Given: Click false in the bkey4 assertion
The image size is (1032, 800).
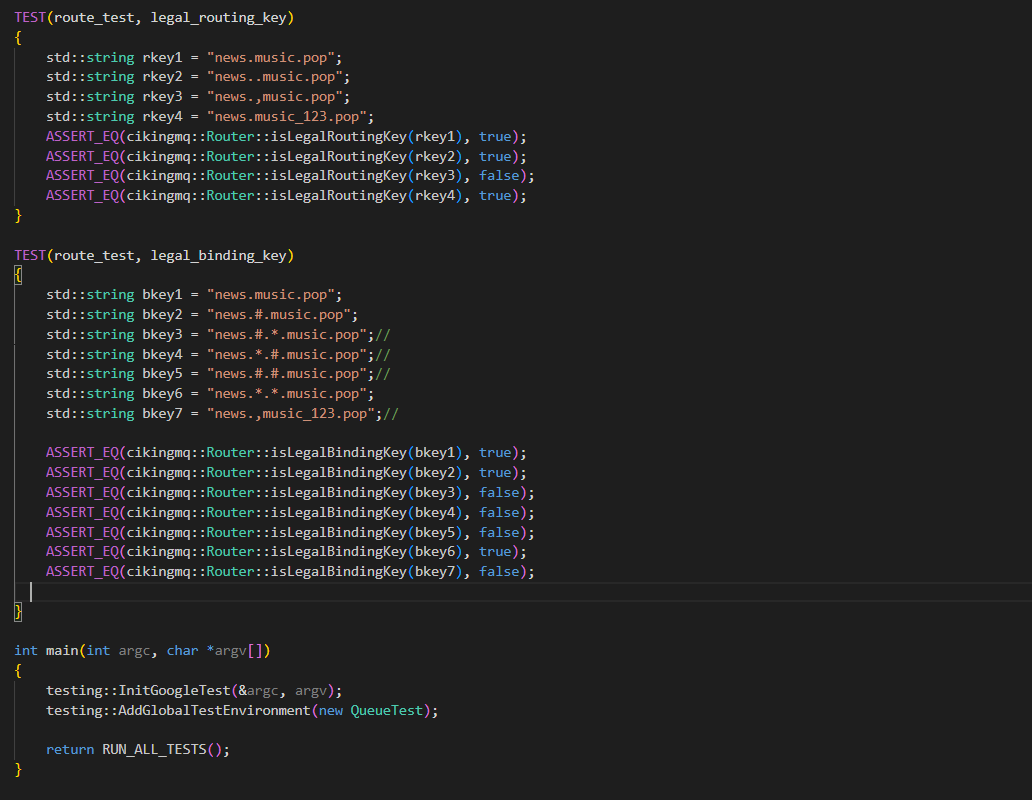Looking at the screenshot, I should (499, 512).
